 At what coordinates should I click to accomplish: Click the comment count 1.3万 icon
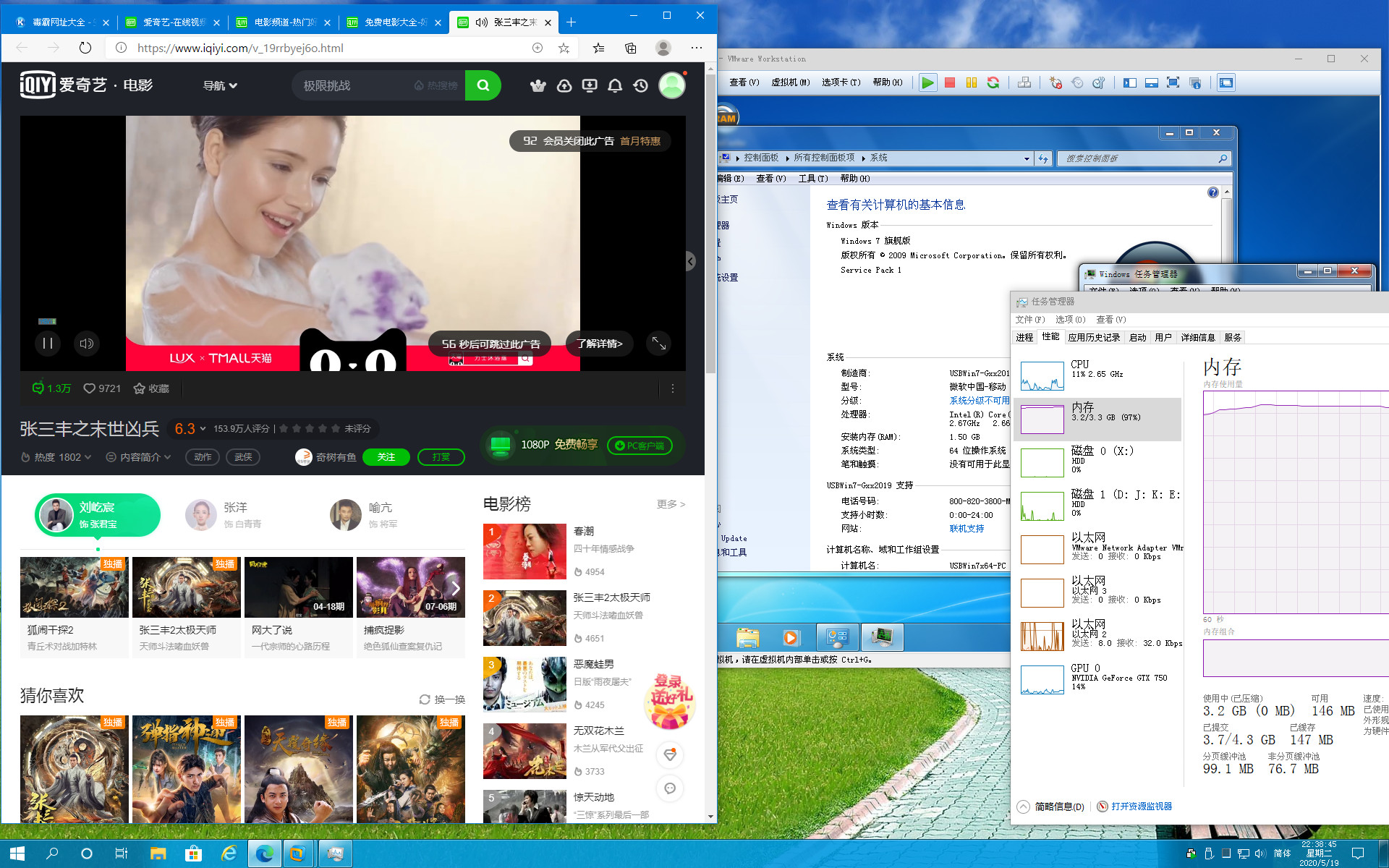(x=51, y=388)
